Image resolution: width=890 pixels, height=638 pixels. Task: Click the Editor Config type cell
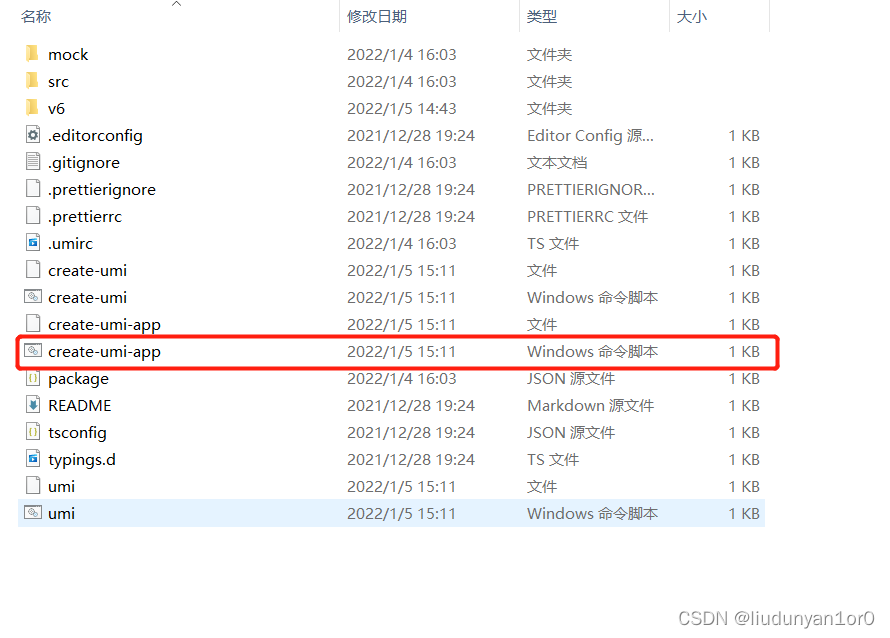click(x=590, y=136)
